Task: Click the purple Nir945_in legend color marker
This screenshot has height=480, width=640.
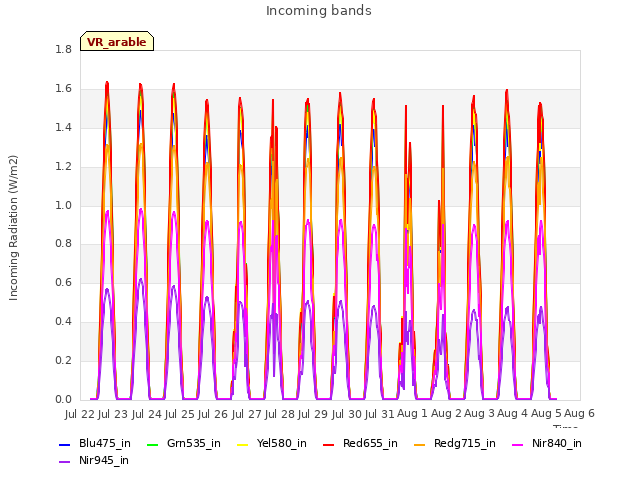Action: [64, 462]
